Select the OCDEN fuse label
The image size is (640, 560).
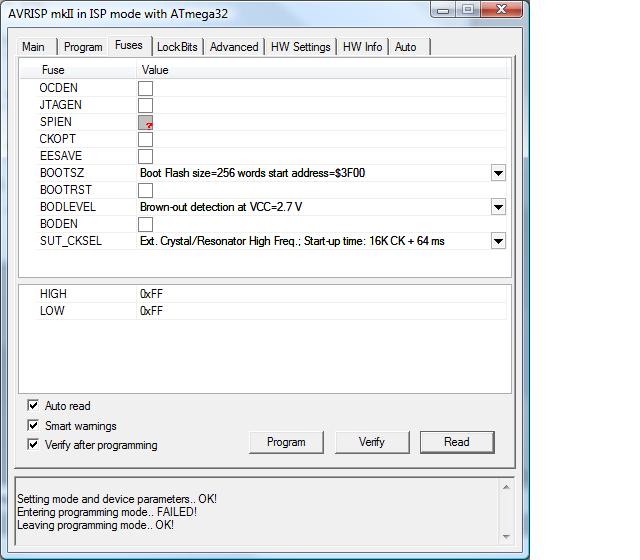(58, 88)
